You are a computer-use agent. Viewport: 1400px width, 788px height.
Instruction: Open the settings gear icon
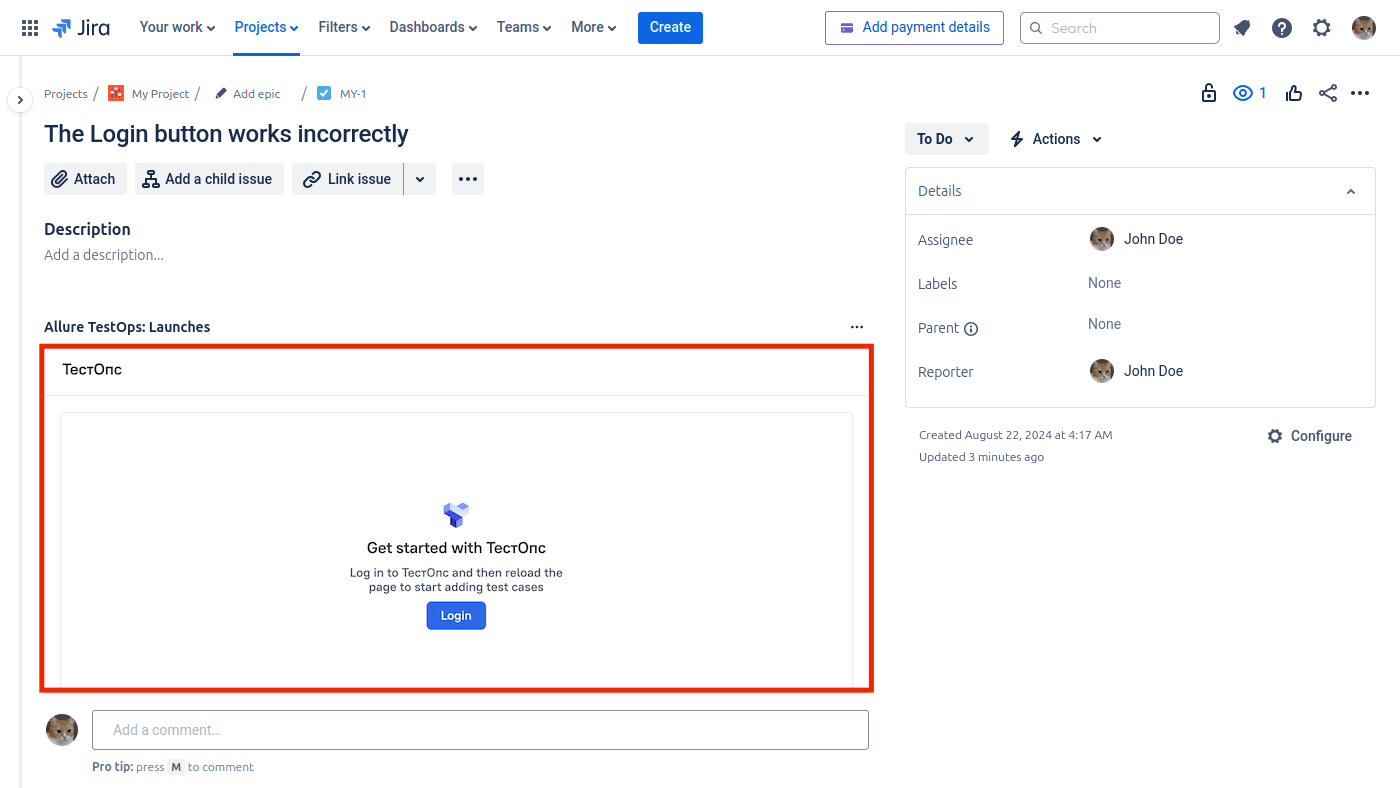[x=1322, y=28]
